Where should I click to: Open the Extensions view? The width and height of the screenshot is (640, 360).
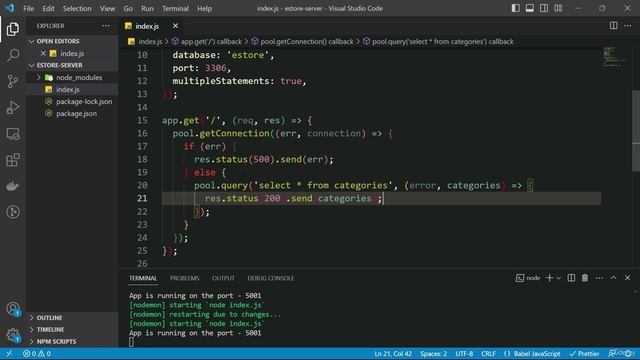point(13,160)
